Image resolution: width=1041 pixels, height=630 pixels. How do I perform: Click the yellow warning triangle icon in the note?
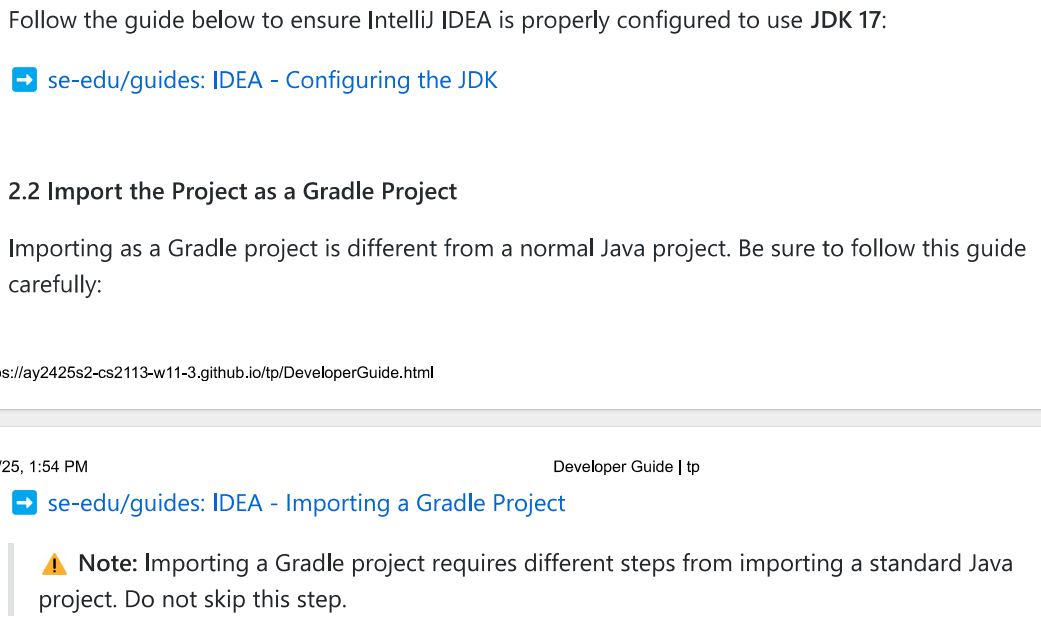tap(54, 564)
